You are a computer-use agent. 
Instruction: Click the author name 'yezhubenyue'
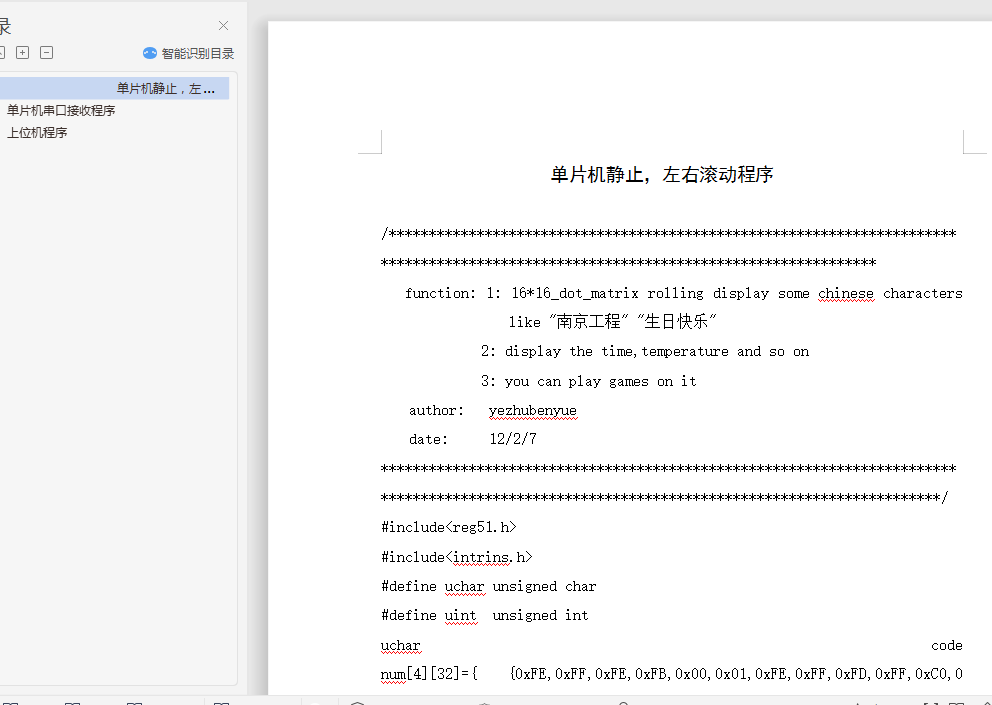[533, 411]
